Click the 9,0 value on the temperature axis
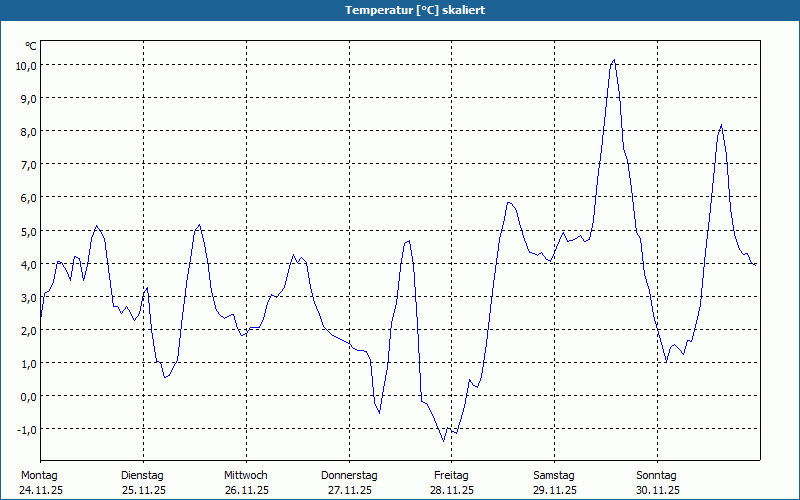The height and width of the screenshot is (500, 800). coord(29,98)
